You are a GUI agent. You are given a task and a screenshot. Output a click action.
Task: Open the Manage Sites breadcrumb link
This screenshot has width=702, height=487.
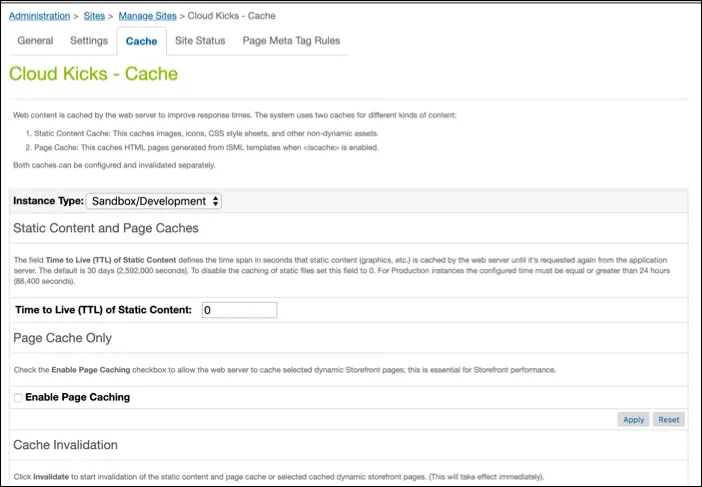(x=147, y=16)
